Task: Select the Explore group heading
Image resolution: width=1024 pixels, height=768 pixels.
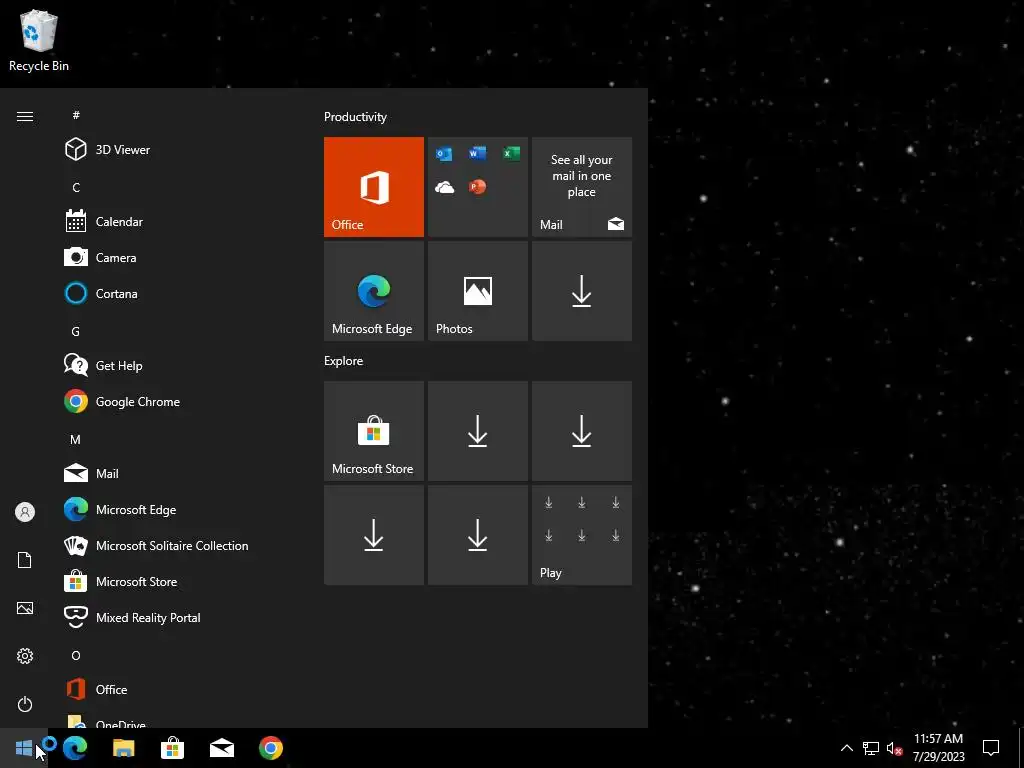Action: point(344,361)
